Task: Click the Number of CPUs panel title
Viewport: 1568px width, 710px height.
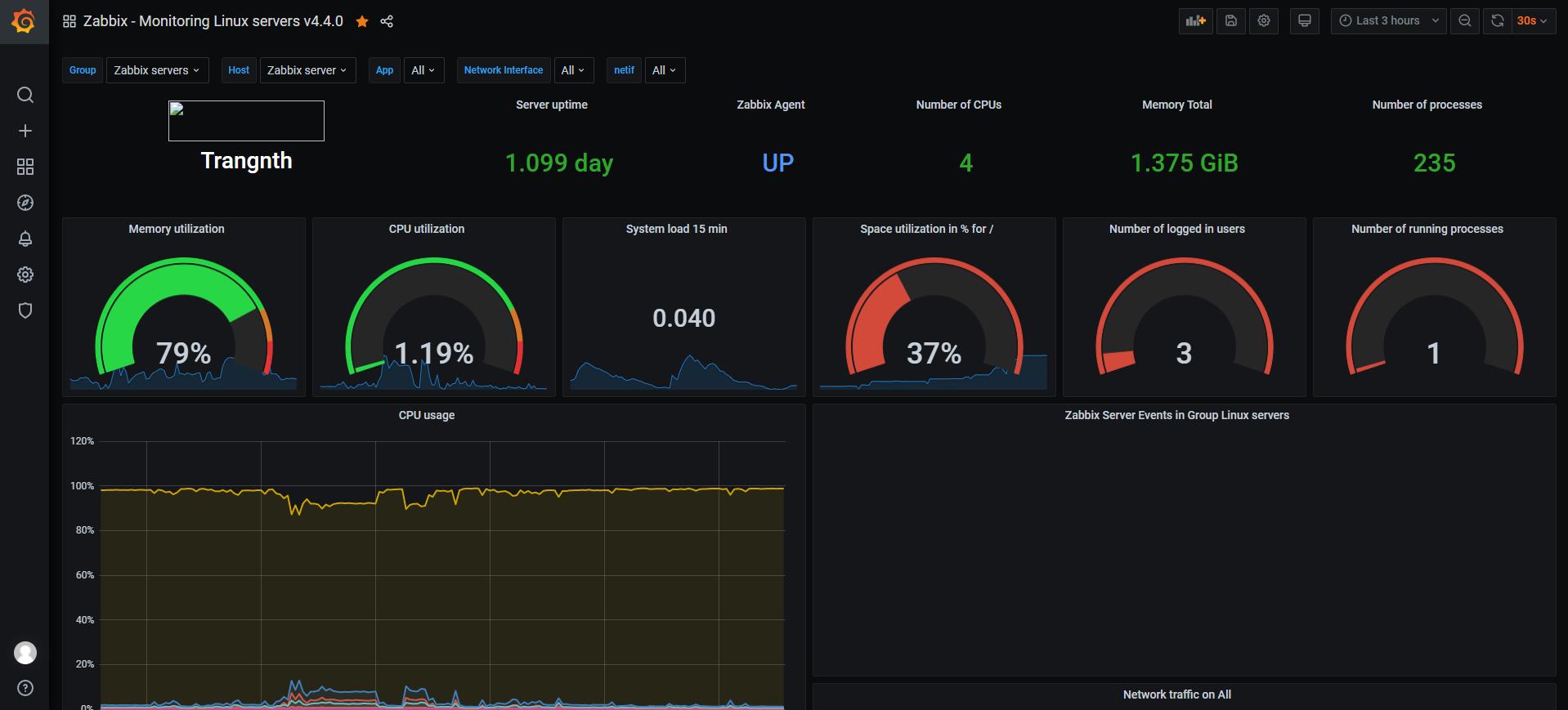Action: click(959, 105)
